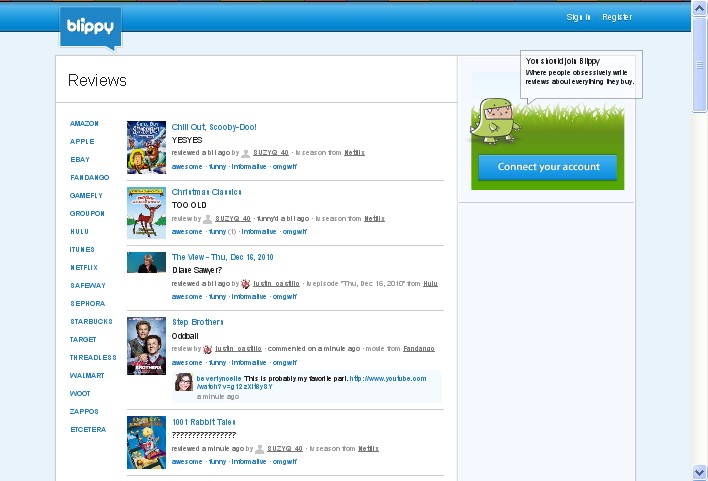Open SUZYQ_40 username on 1001 Rabbit Tales review

tap(285, 448)
